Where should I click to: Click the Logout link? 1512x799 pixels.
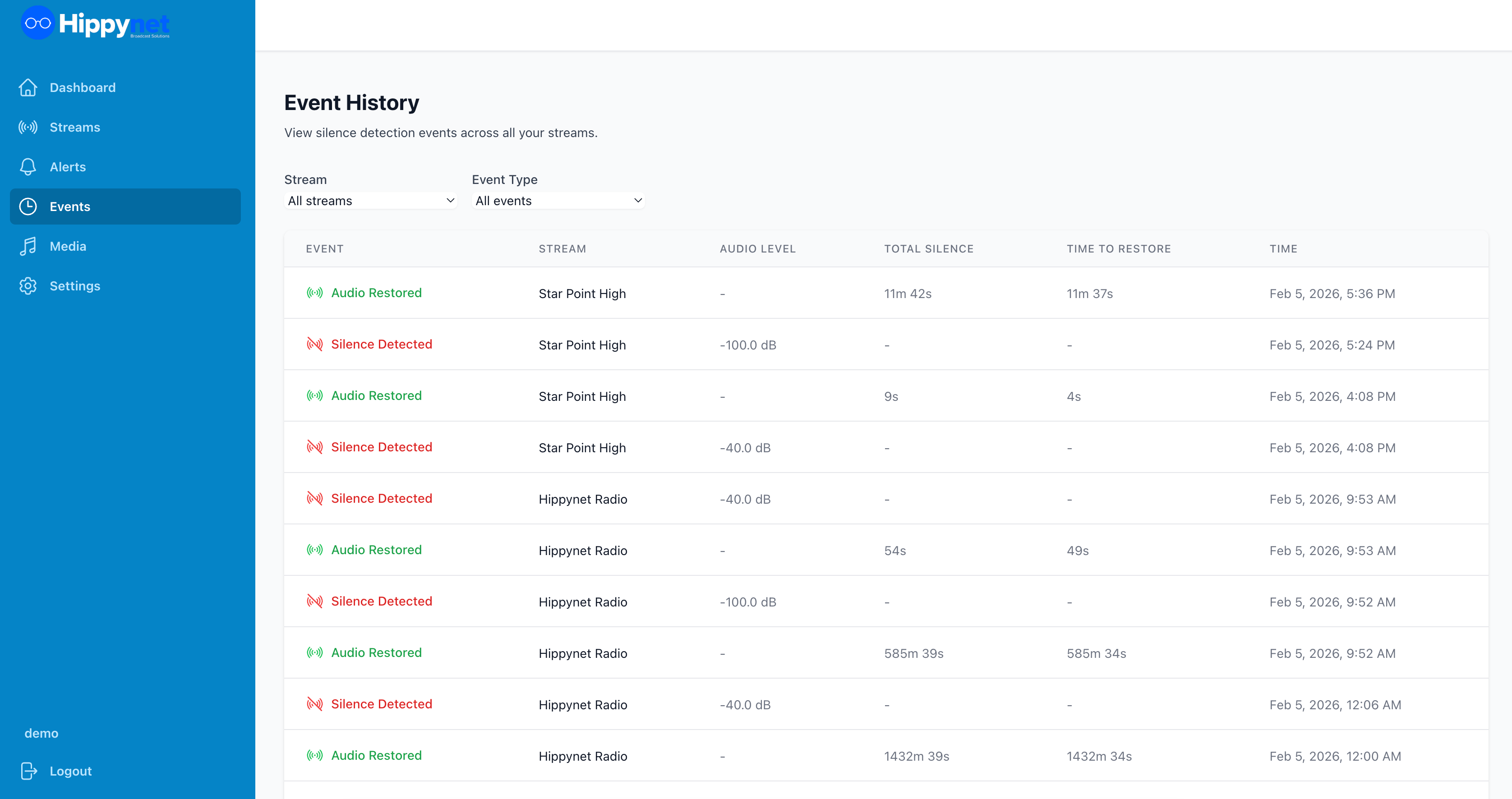70,771
